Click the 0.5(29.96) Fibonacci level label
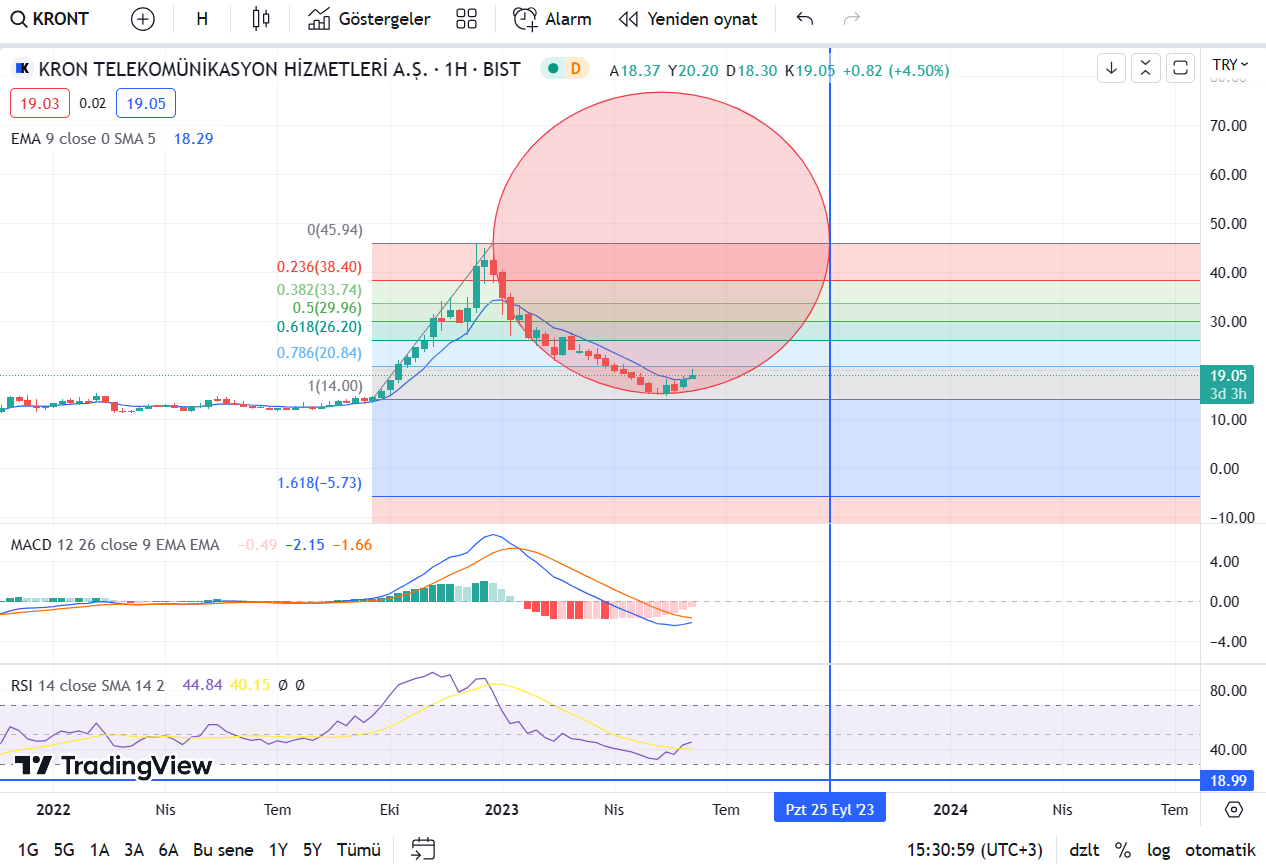This screenshot has width=1266, height=866. (x=327, y=308)
